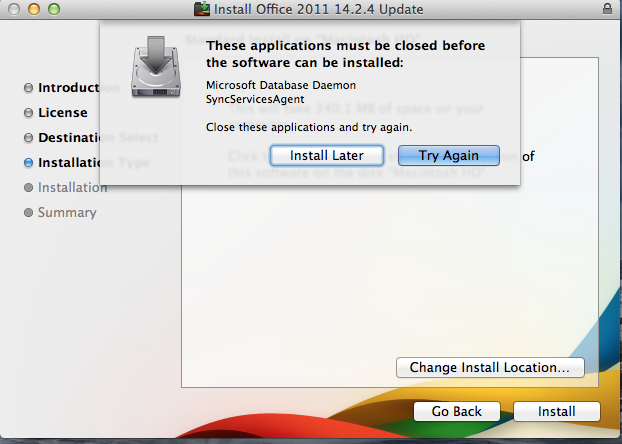Click the grey Installation step bullet
This screenshot has height=444, width=622.
(x=28, y=187)
